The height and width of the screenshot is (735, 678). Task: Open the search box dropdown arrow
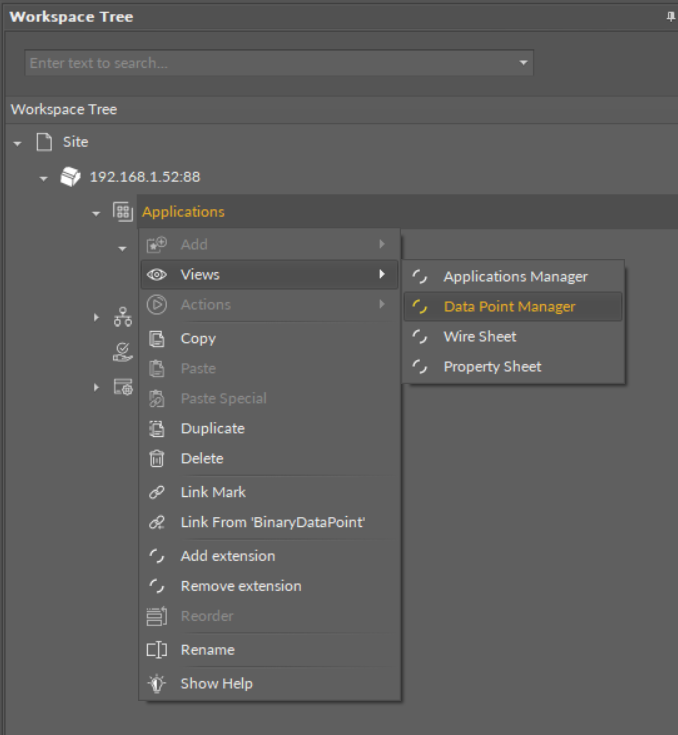[x=522, y=63]
